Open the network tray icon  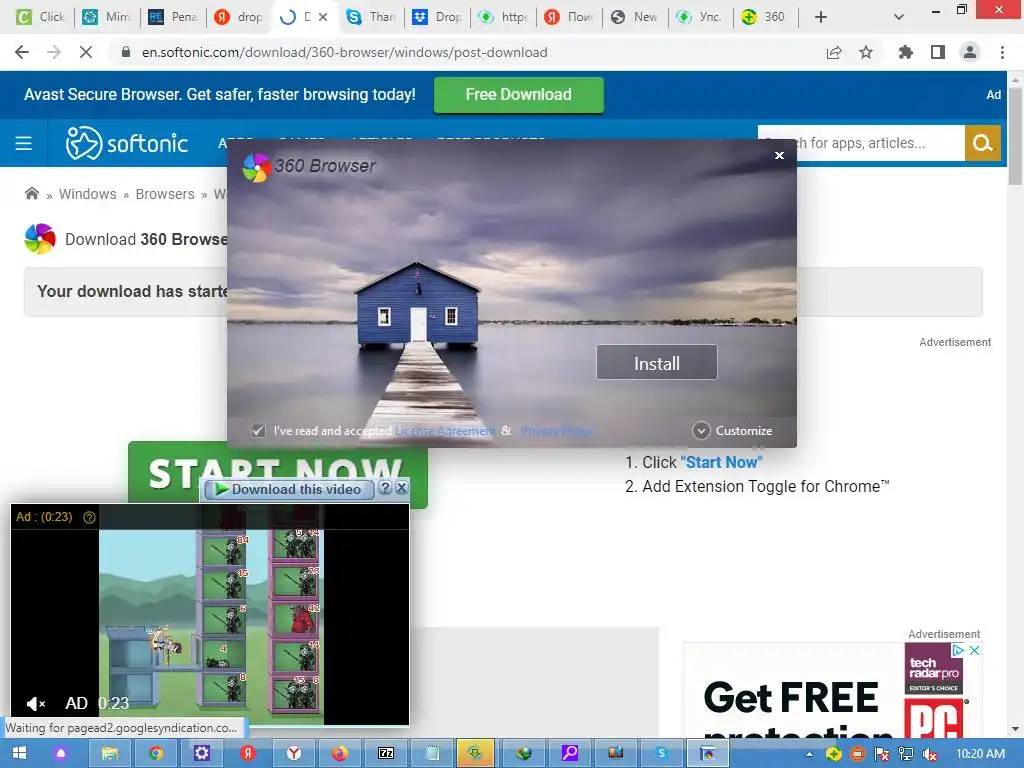click(x=906, y=754)
